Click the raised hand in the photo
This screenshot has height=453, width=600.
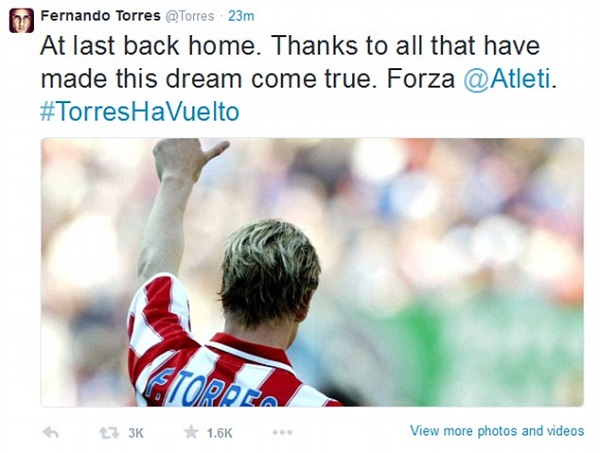click(189, 159)
